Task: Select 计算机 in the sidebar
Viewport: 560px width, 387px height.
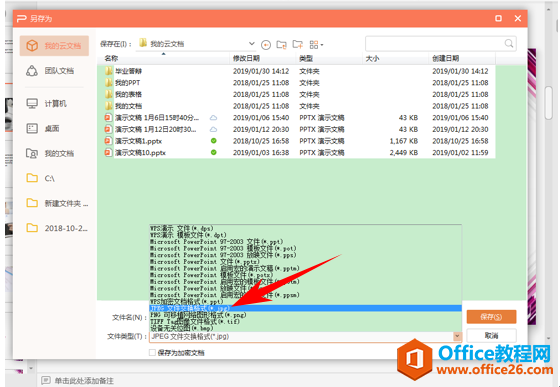Action: [54, 104]
